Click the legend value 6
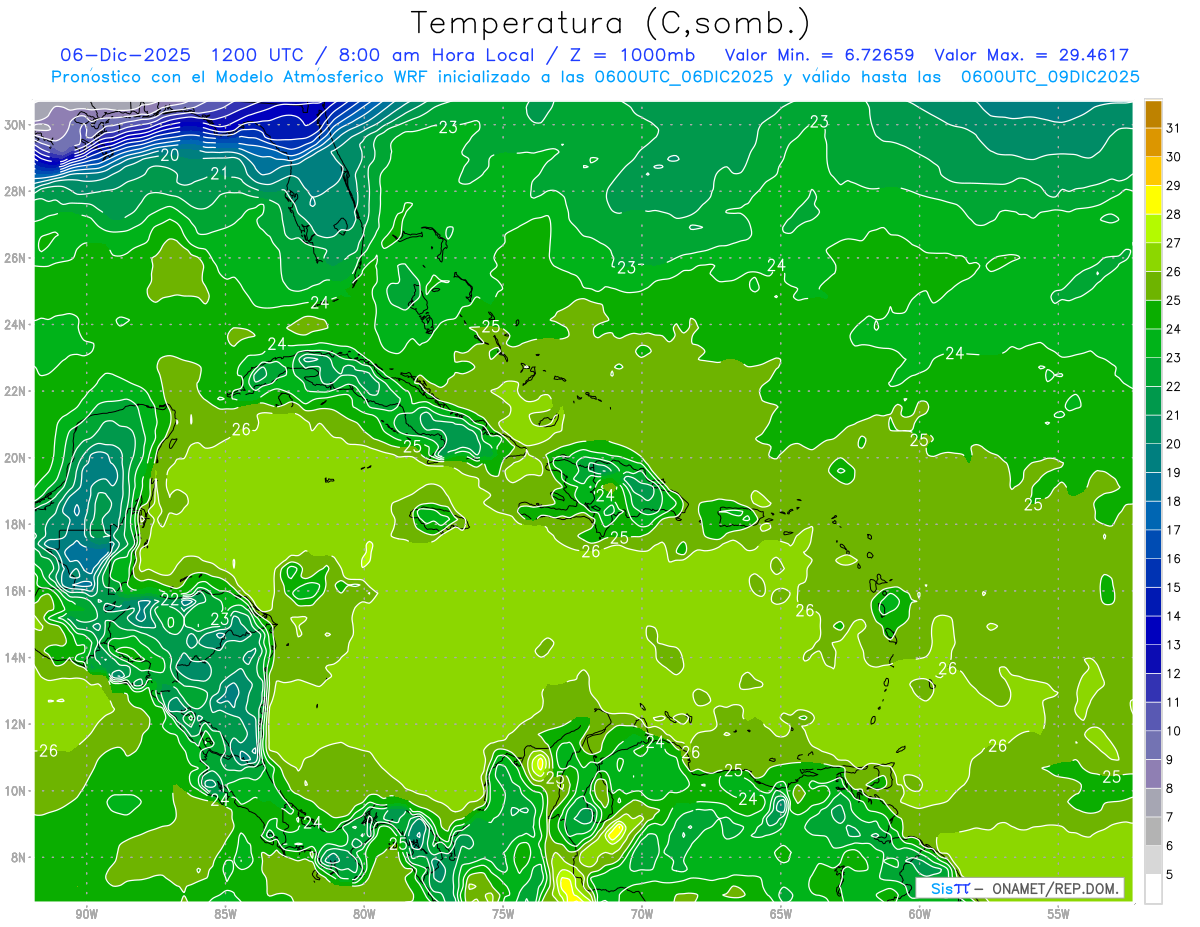This screenshot has height=927, width=1200. (x=1169, y=845)
